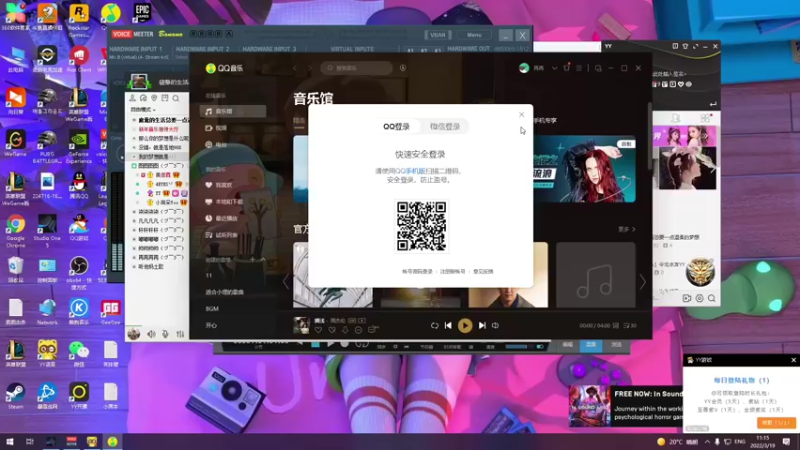Click the orange 领取 button in the YY游戏 popup

point(776,423)
